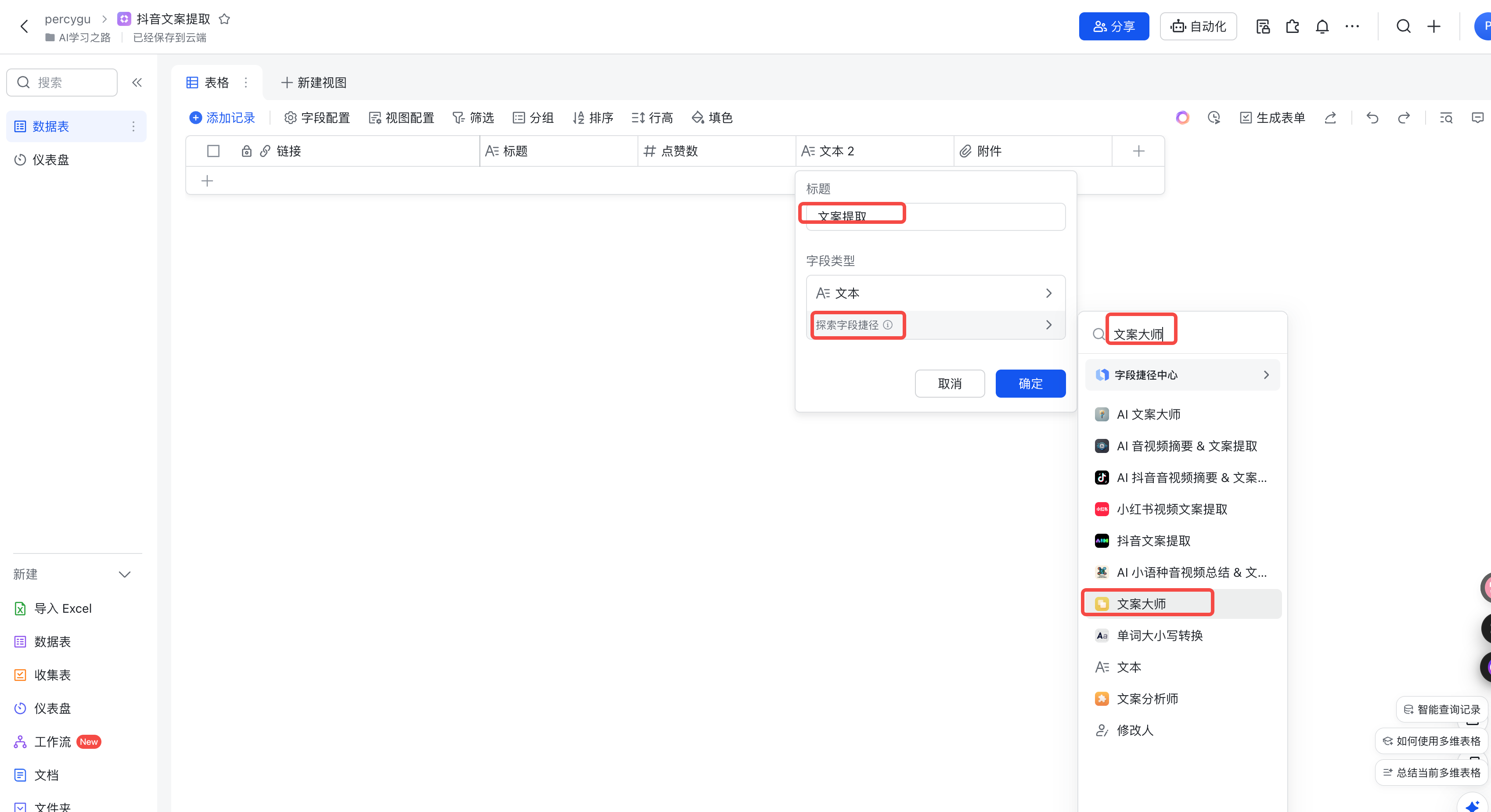Expand 探索字段捷径 row

coord(935,325)
